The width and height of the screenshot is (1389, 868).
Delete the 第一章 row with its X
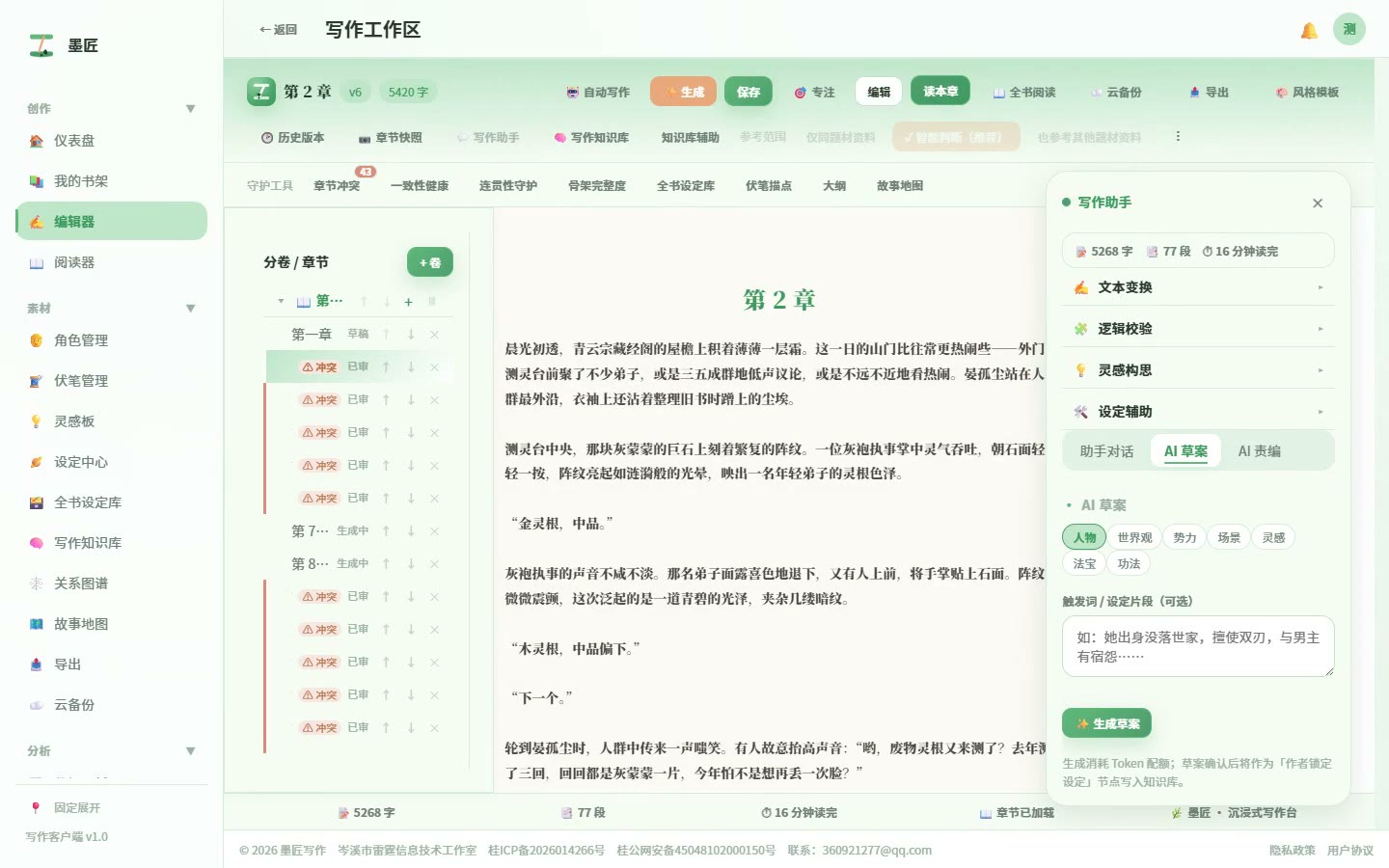point(435,335)
